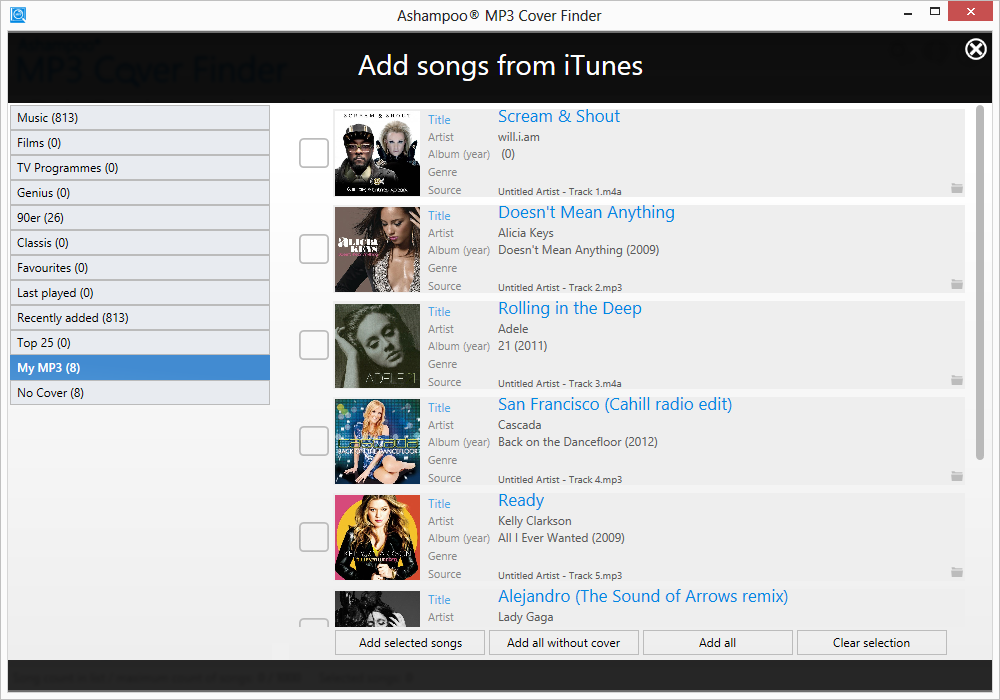This screenshot has width=1000, height=700.
Task: Click the Alicia Keys album cover
Action: (378, 249)
